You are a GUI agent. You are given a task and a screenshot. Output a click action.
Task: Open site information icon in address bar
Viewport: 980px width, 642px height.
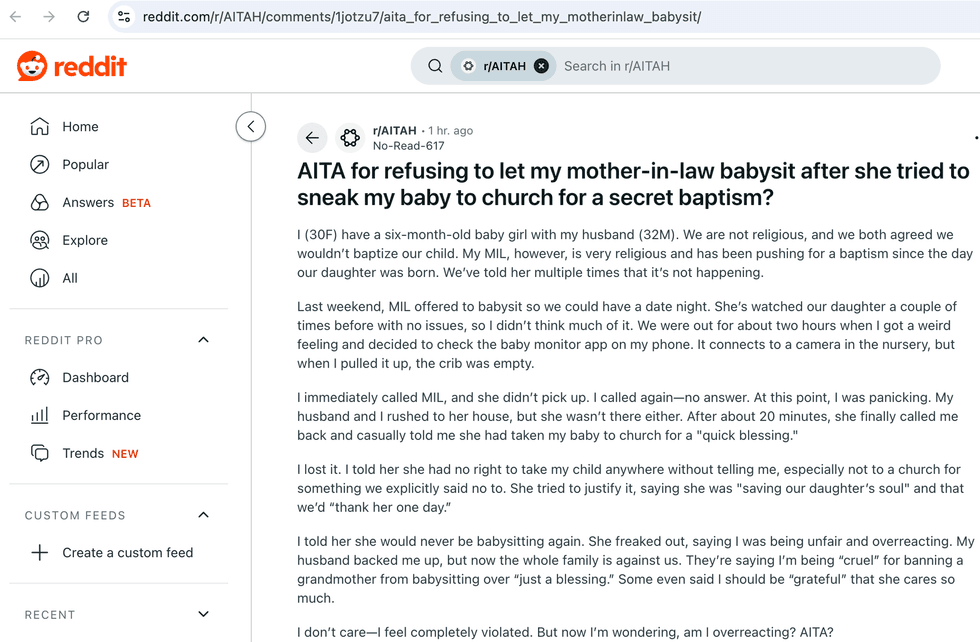point(124,17)
